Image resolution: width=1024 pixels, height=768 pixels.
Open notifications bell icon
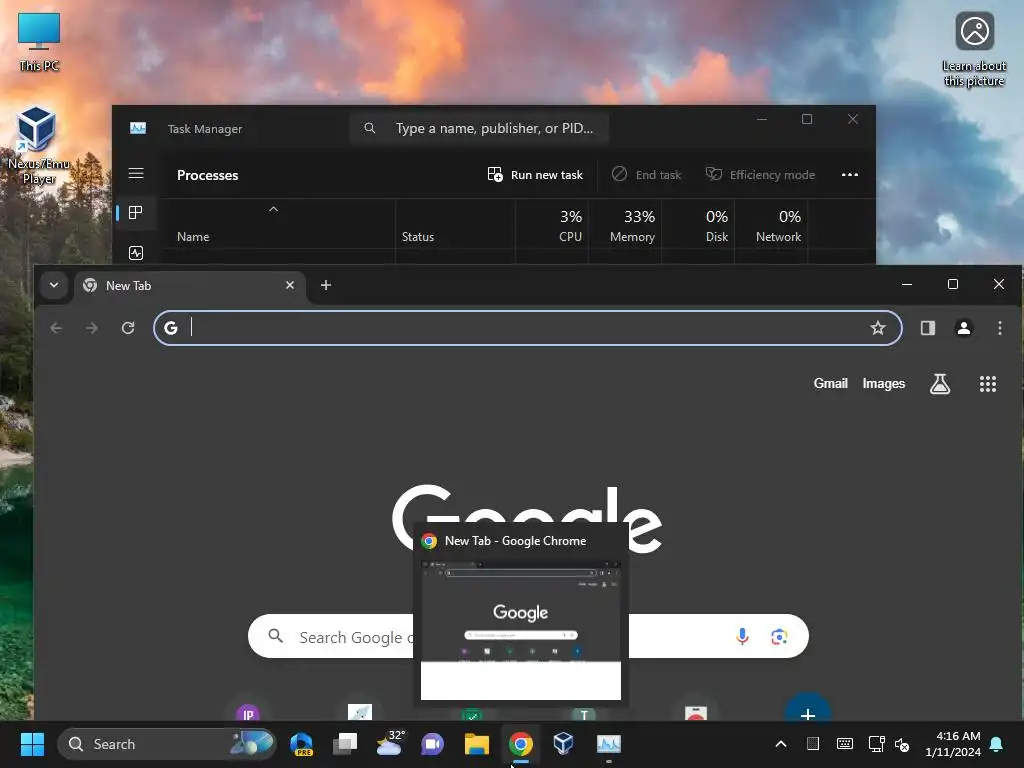997,744
